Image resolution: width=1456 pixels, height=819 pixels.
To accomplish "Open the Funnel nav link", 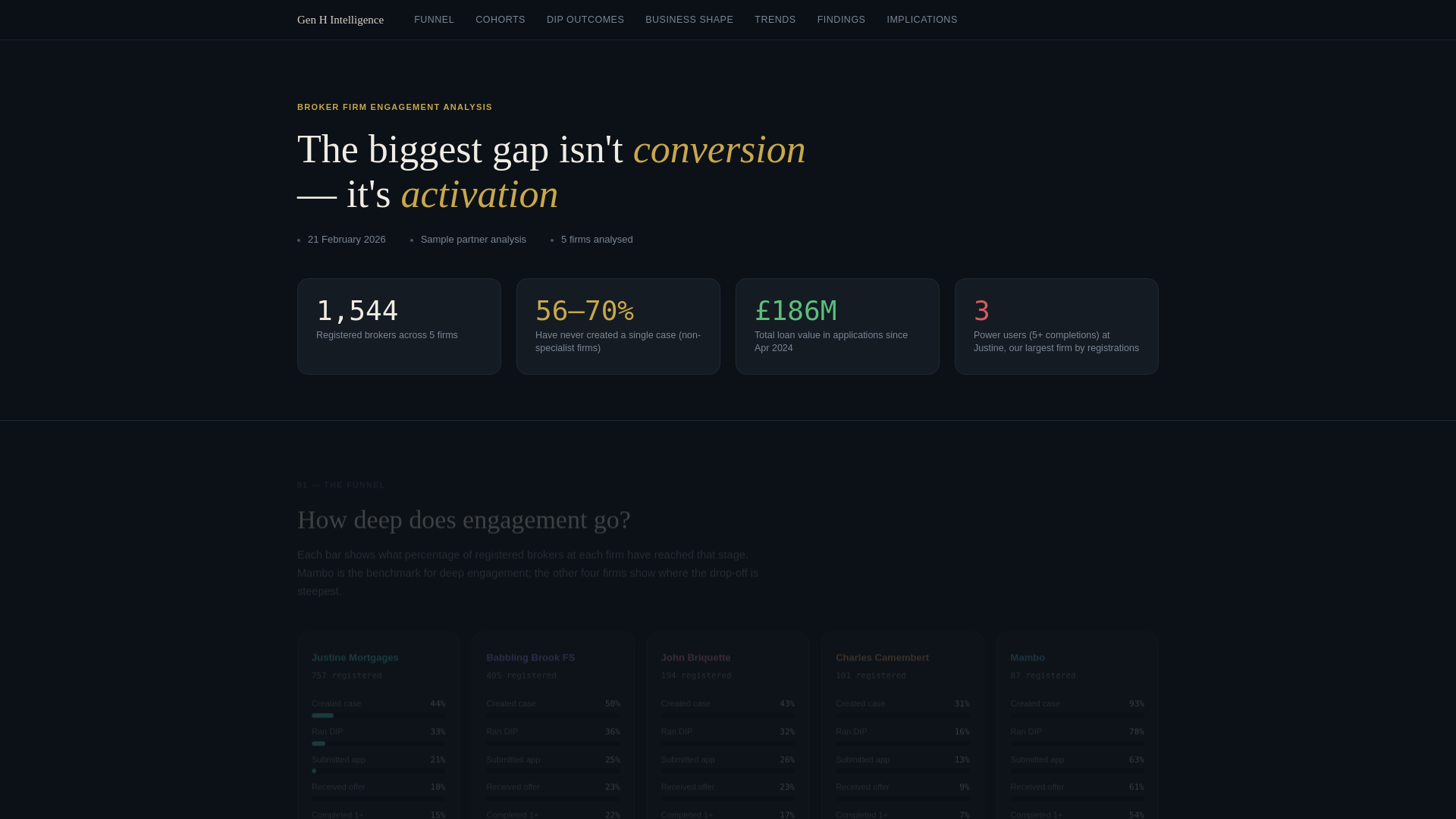I will coord(434,20).
